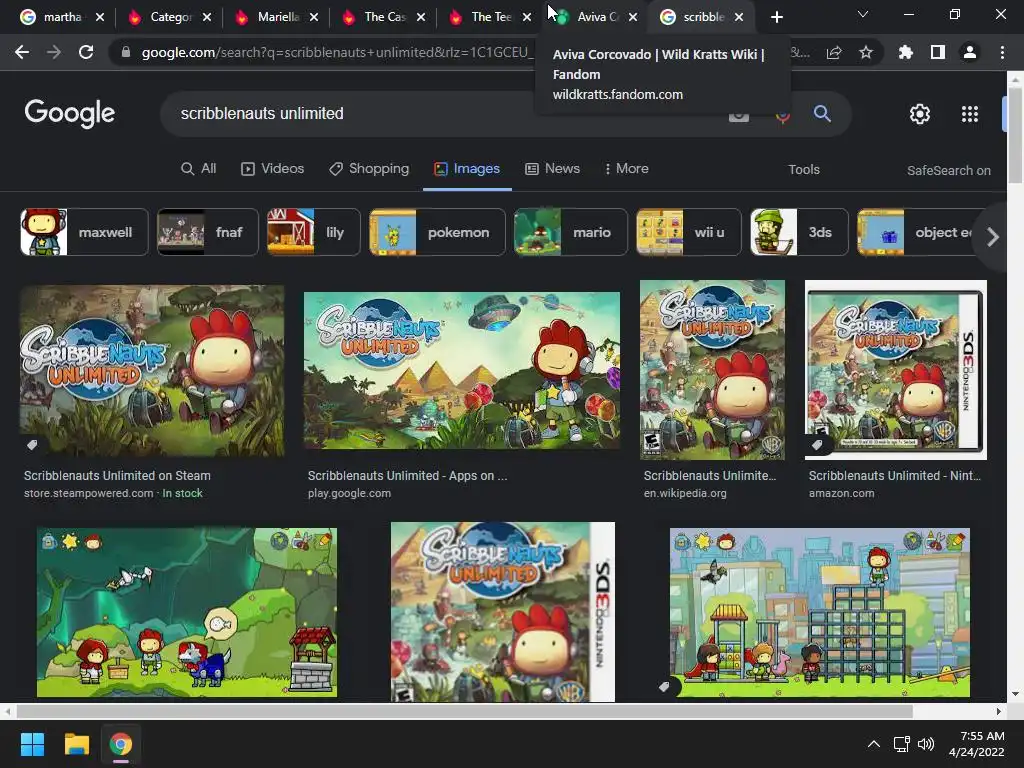1024x768 pixels.
Task: Click the horizontal page scrollbar
Action: [464, 711]
